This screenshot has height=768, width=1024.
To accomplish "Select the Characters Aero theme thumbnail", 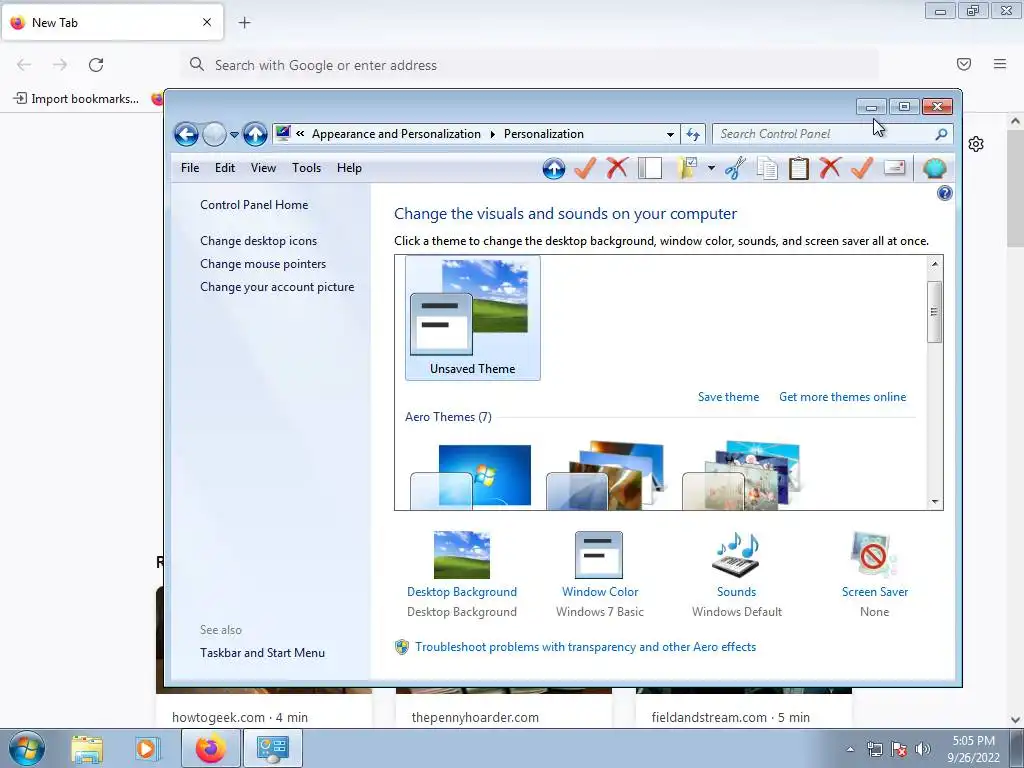I will (x=741, y=476).
